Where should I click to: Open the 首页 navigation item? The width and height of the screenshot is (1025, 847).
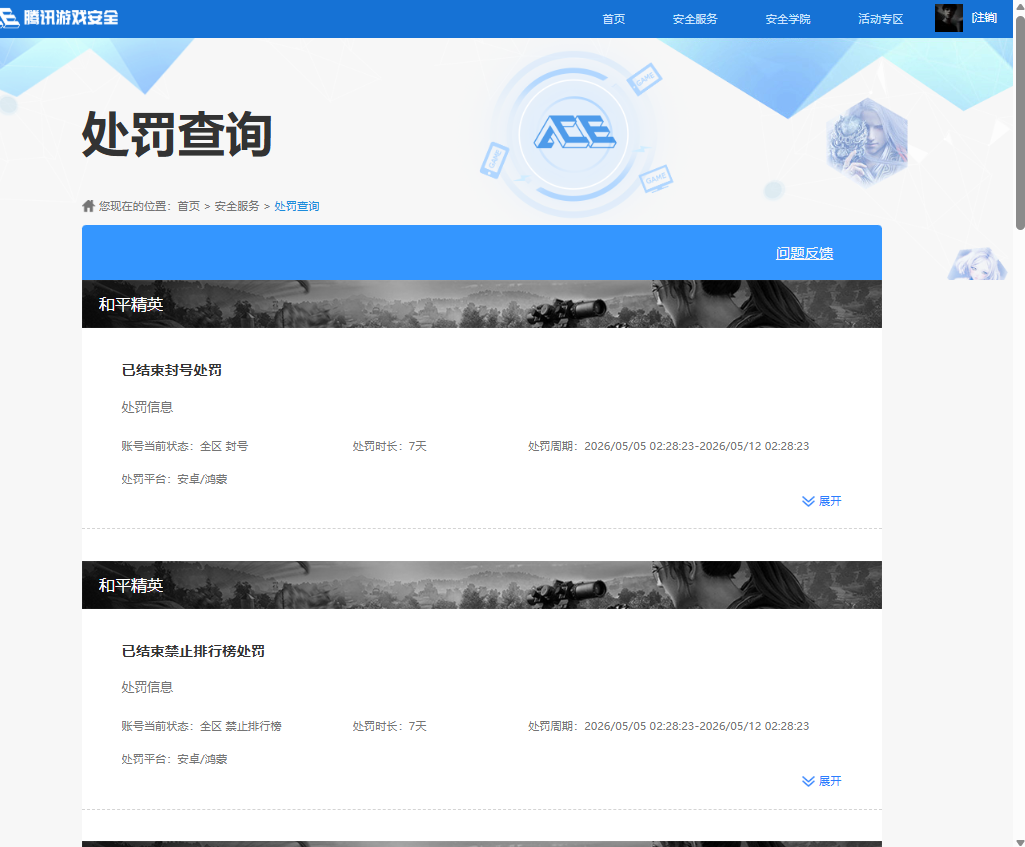(x=613, y=19)
